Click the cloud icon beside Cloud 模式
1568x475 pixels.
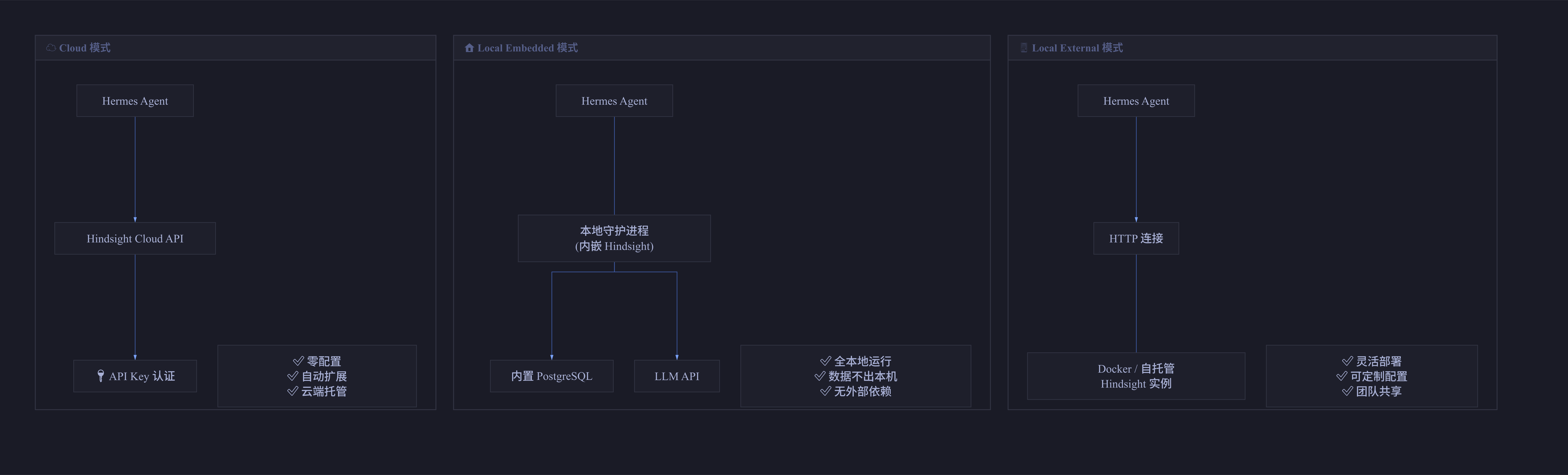click(x=51, y=47)
